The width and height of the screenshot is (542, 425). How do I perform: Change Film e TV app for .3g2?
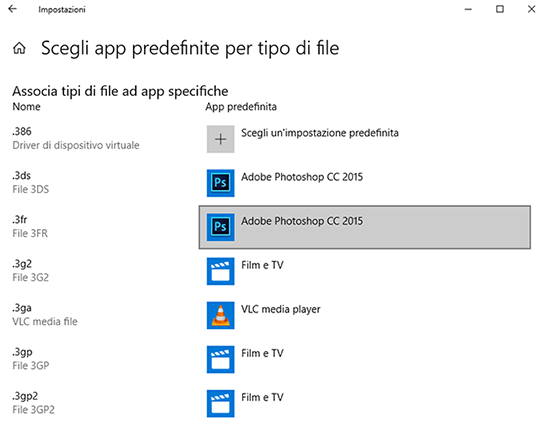coord(262,265)
